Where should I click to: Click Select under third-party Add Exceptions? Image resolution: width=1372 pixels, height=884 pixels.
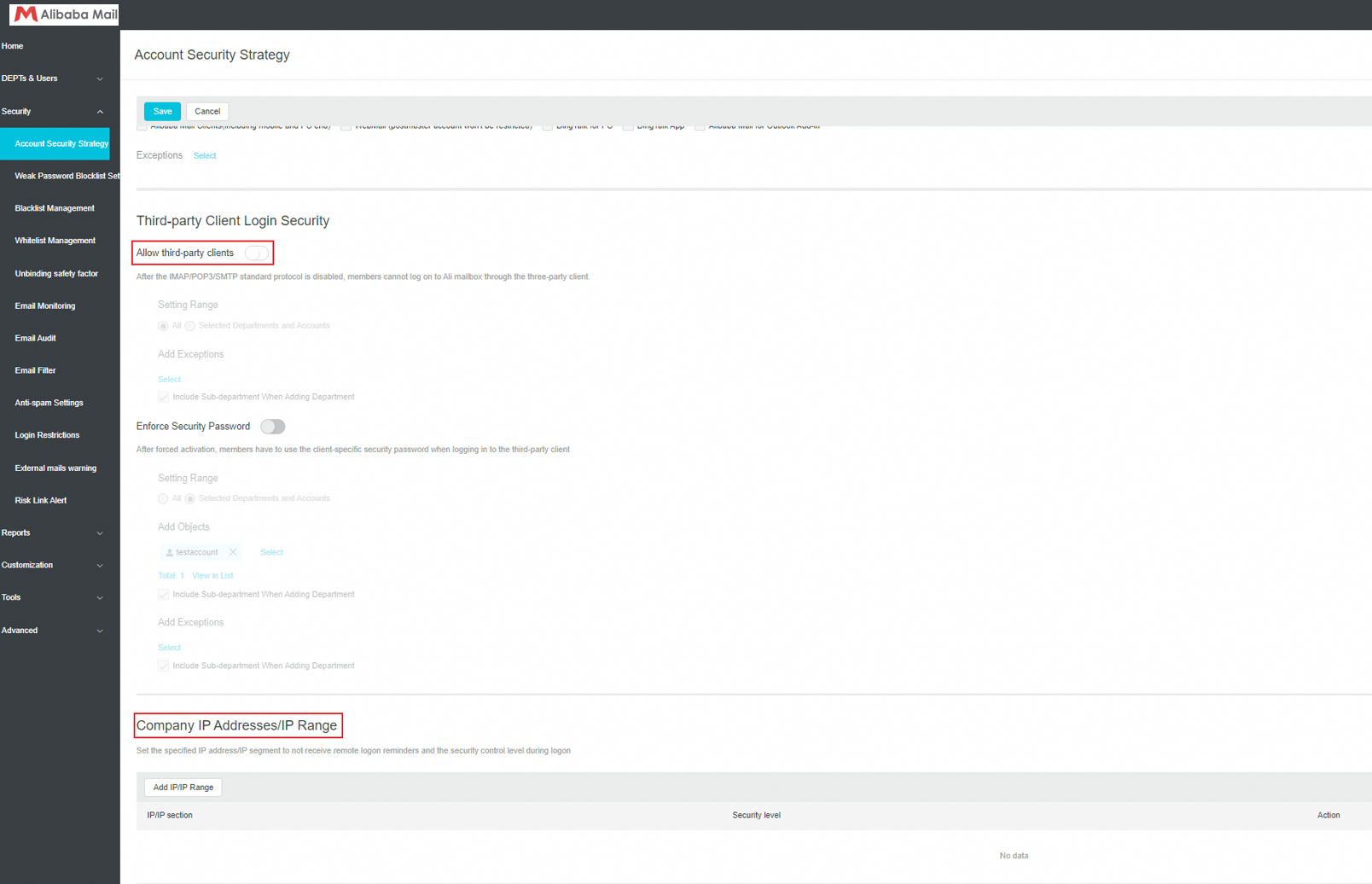click(x=169, y=380)
